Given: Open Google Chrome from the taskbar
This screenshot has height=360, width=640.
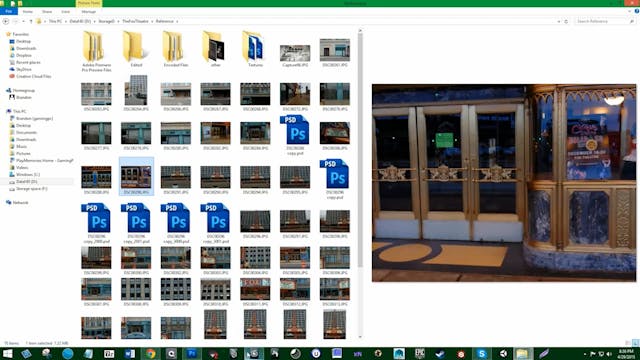Looking at the screenshot, I should [151, 353].
